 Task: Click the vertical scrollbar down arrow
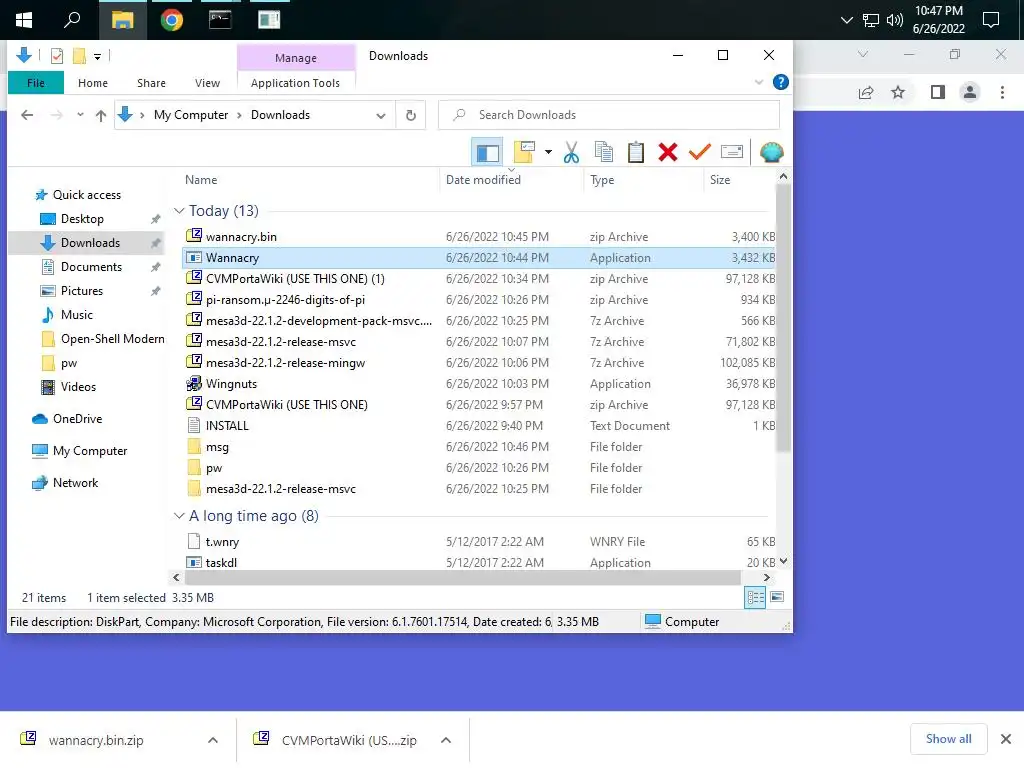click(784, 561)
